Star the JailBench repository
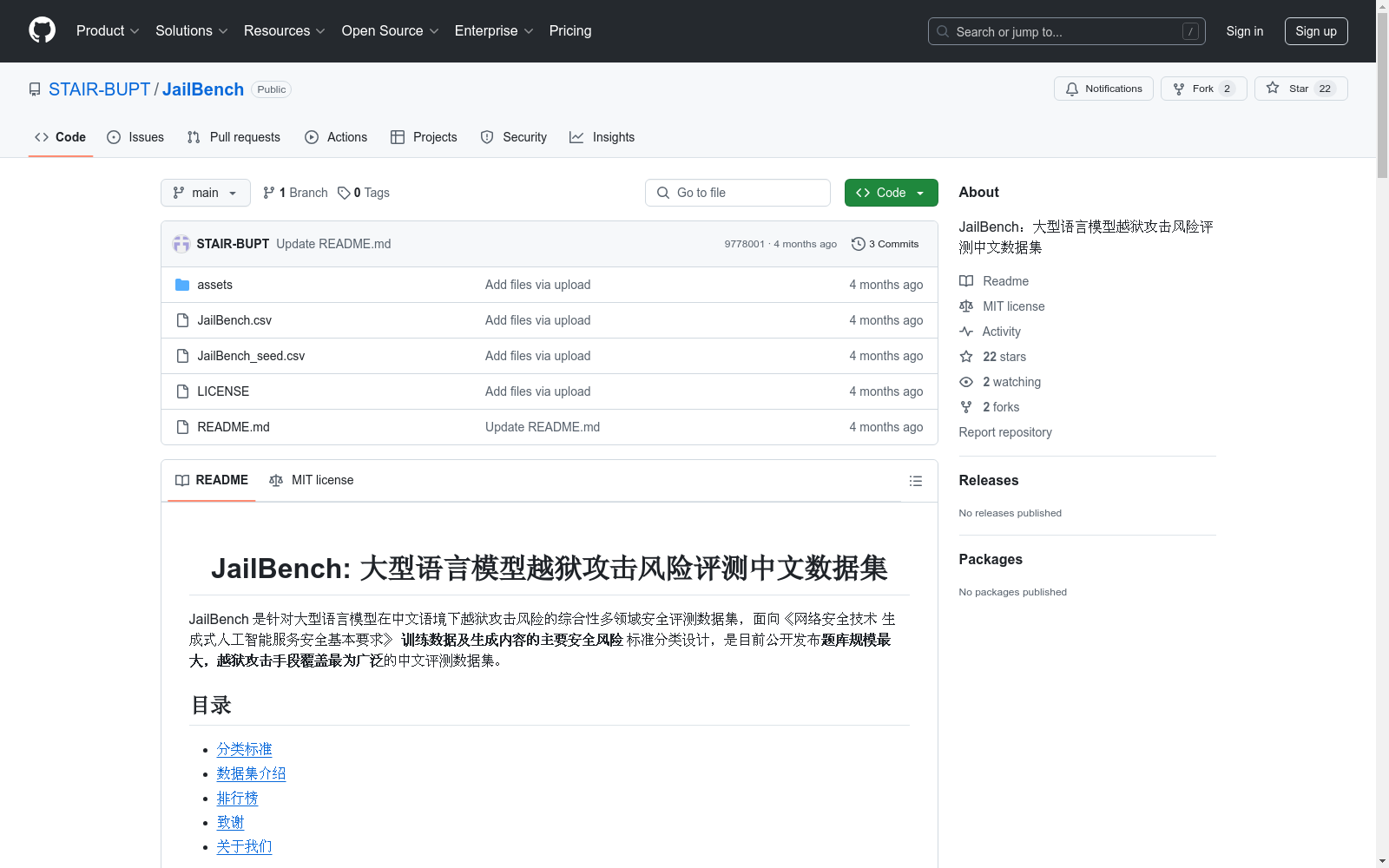 tap(1300, 89)
